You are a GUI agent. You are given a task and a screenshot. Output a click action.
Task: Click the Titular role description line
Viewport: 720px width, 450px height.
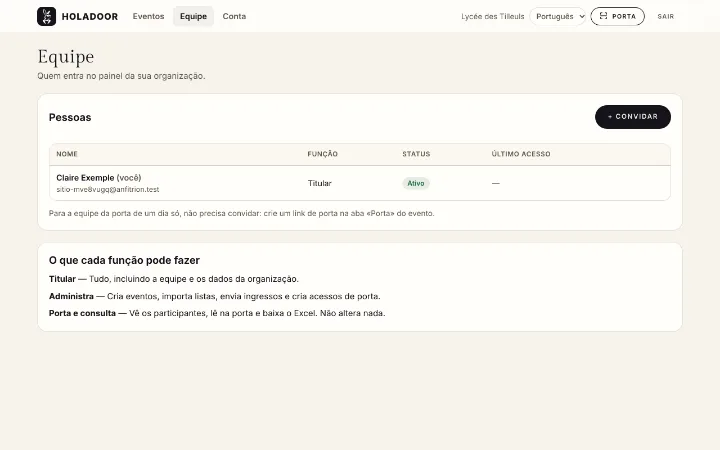174,279
